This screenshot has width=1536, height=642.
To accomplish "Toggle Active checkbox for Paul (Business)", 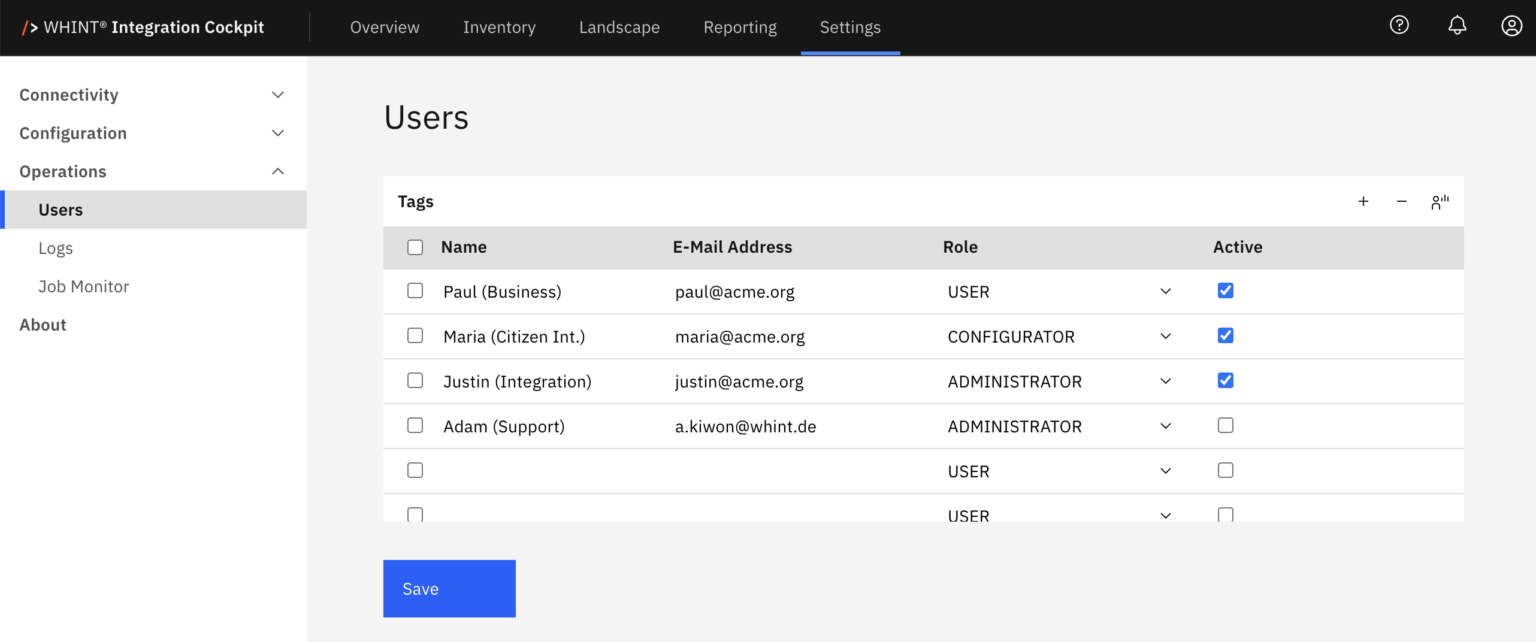I will 1225,291.
